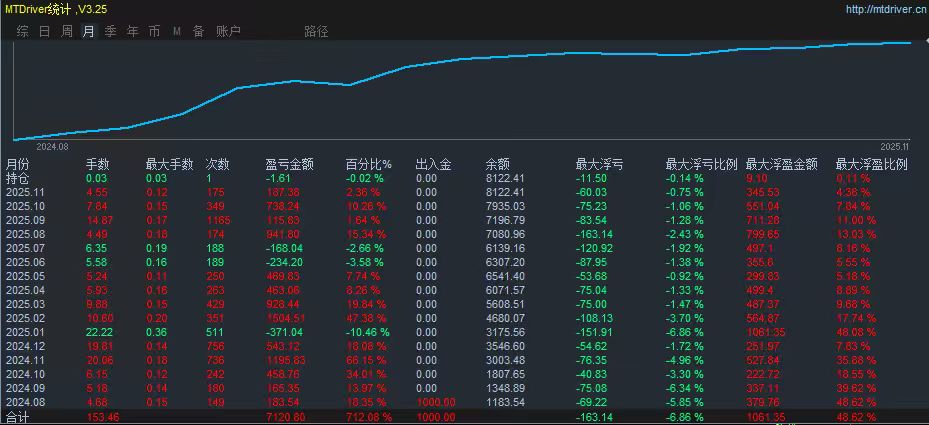
Task: Select the 2025.09 month row
Action: (464, 220)
